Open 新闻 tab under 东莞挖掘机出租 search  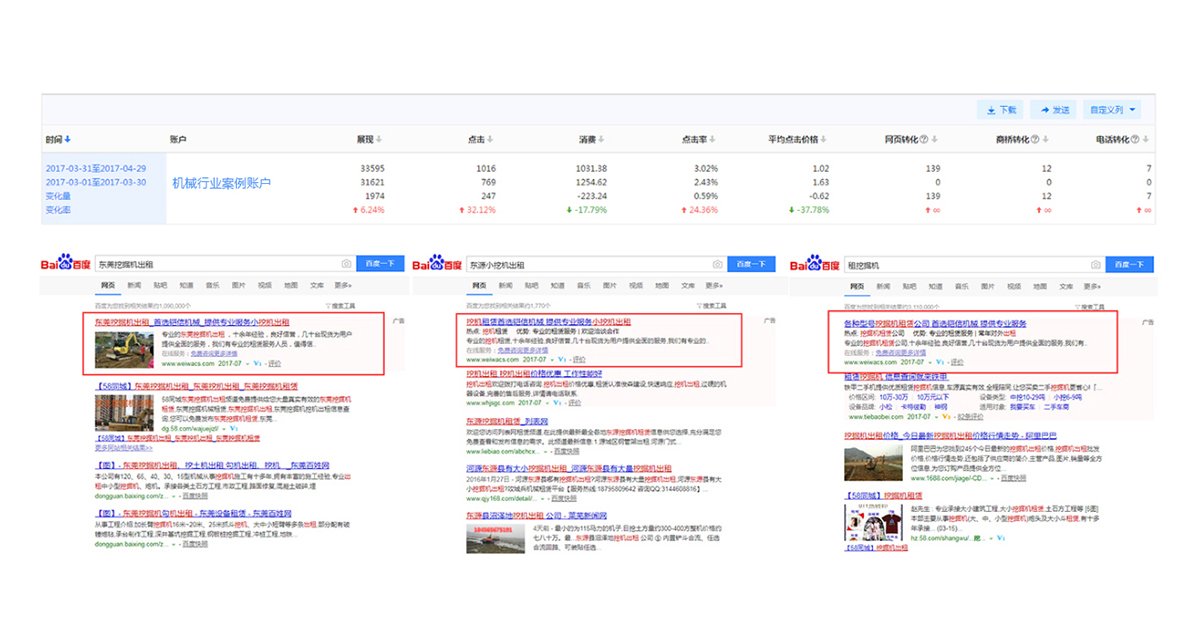tap(134, 285)
